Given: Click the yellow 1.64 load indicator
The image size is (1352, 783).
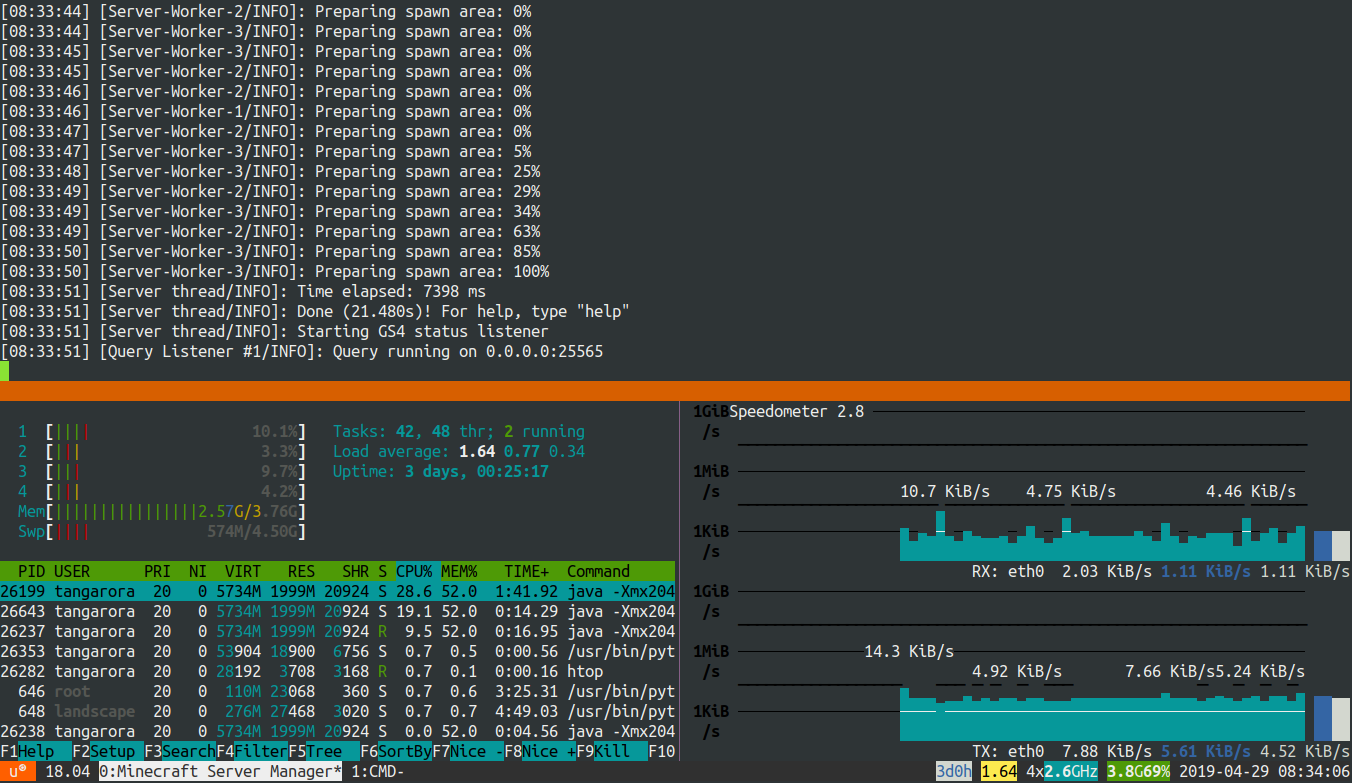Looking at the screenshot, I should (999, 771).
